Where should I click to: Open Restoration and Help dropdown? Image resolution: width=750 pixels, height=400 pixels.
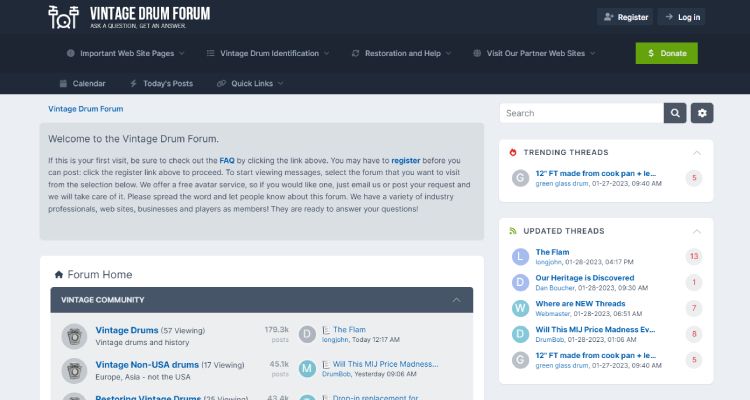pos(401,53)
